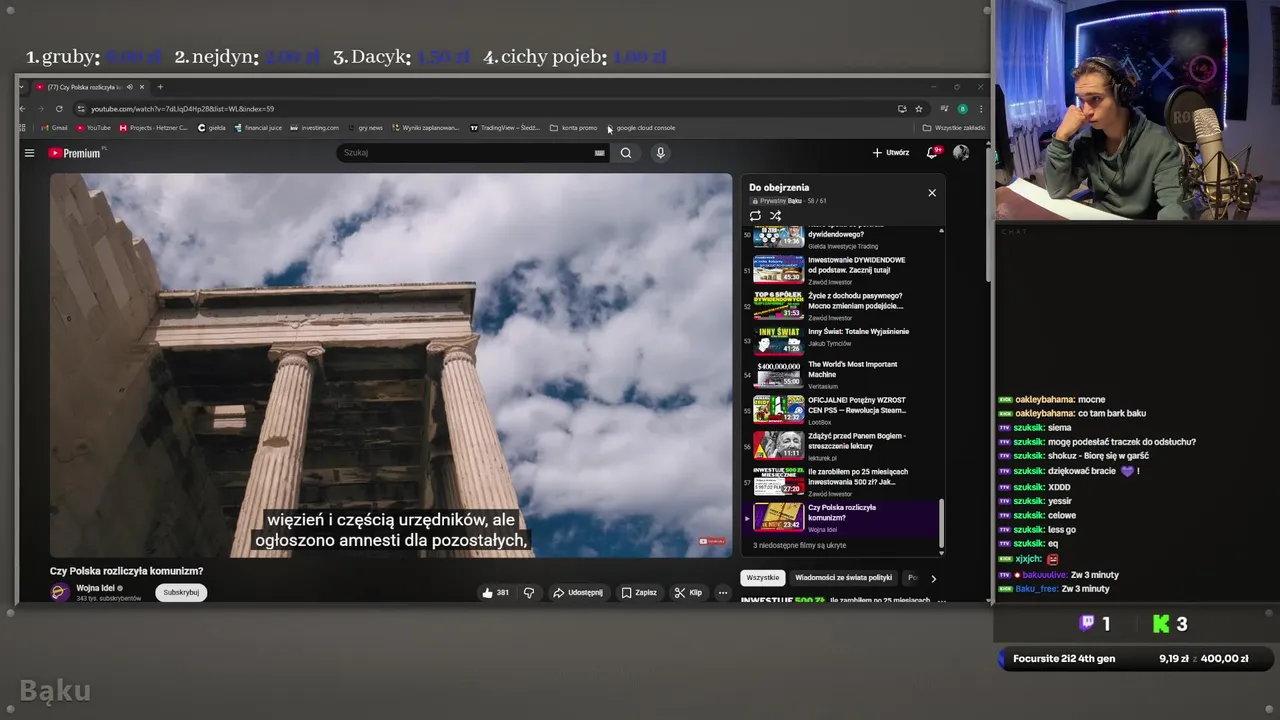Open a new browser tab
The image size is (1280, 720).
[x=160, y=87]
